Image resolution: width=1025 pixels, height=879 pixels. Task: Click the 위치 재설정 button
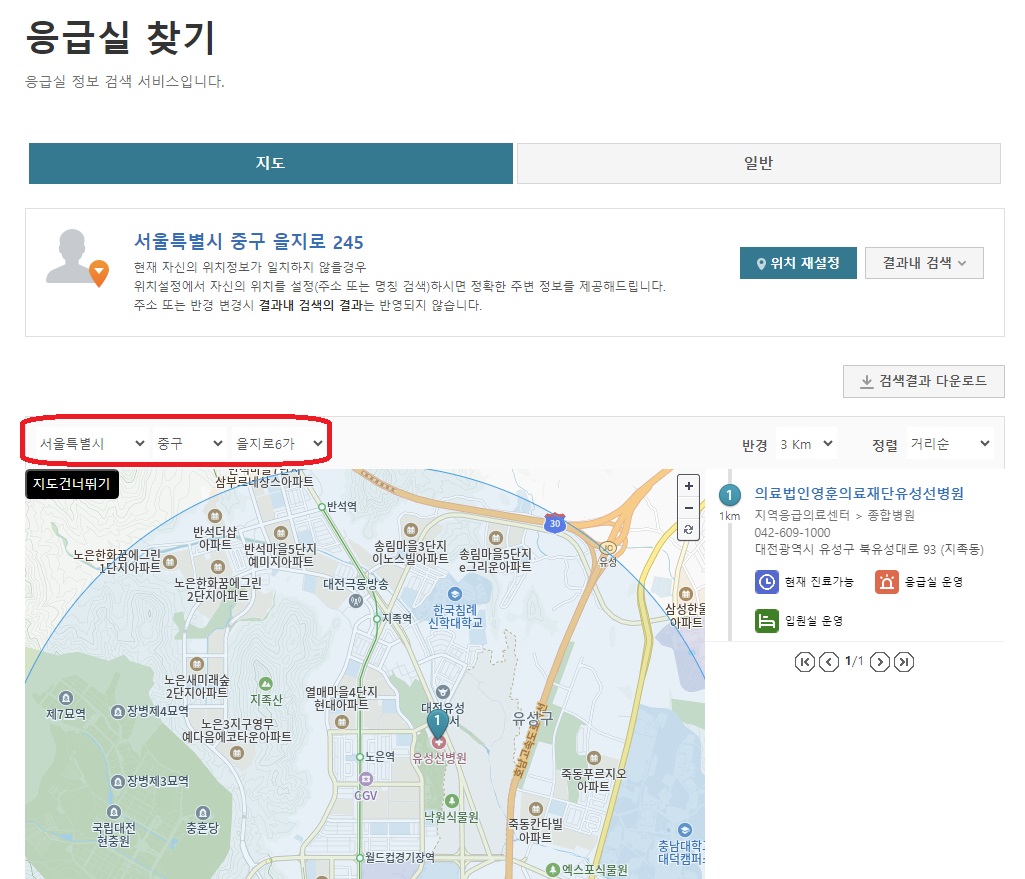pyautogui.click(x=798, y=263)
